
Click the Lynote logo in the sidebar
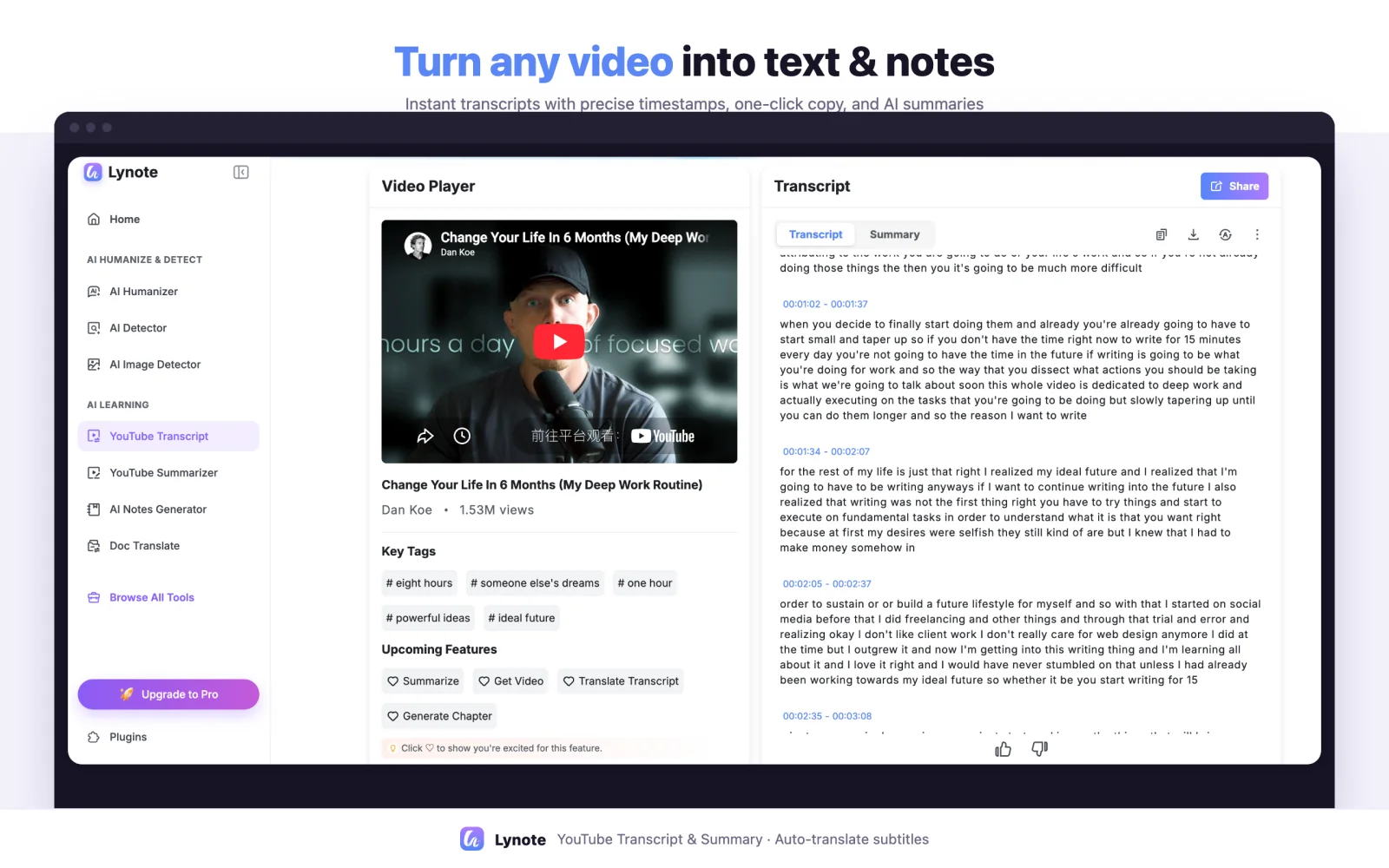click(121, 172)
